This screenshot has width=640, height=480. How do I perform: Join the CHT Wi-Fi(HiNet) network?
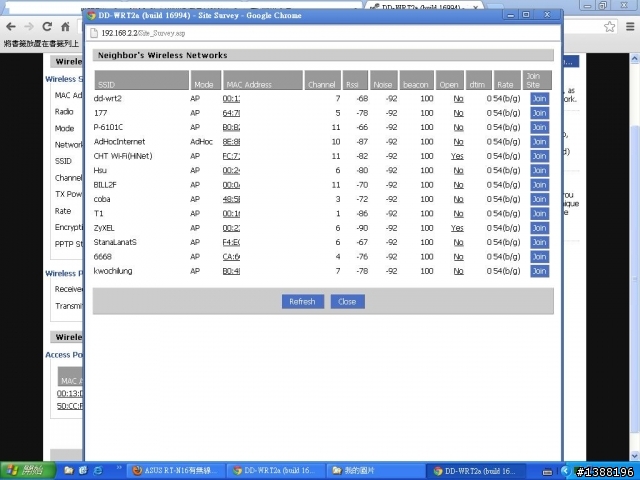coord(539,156)
